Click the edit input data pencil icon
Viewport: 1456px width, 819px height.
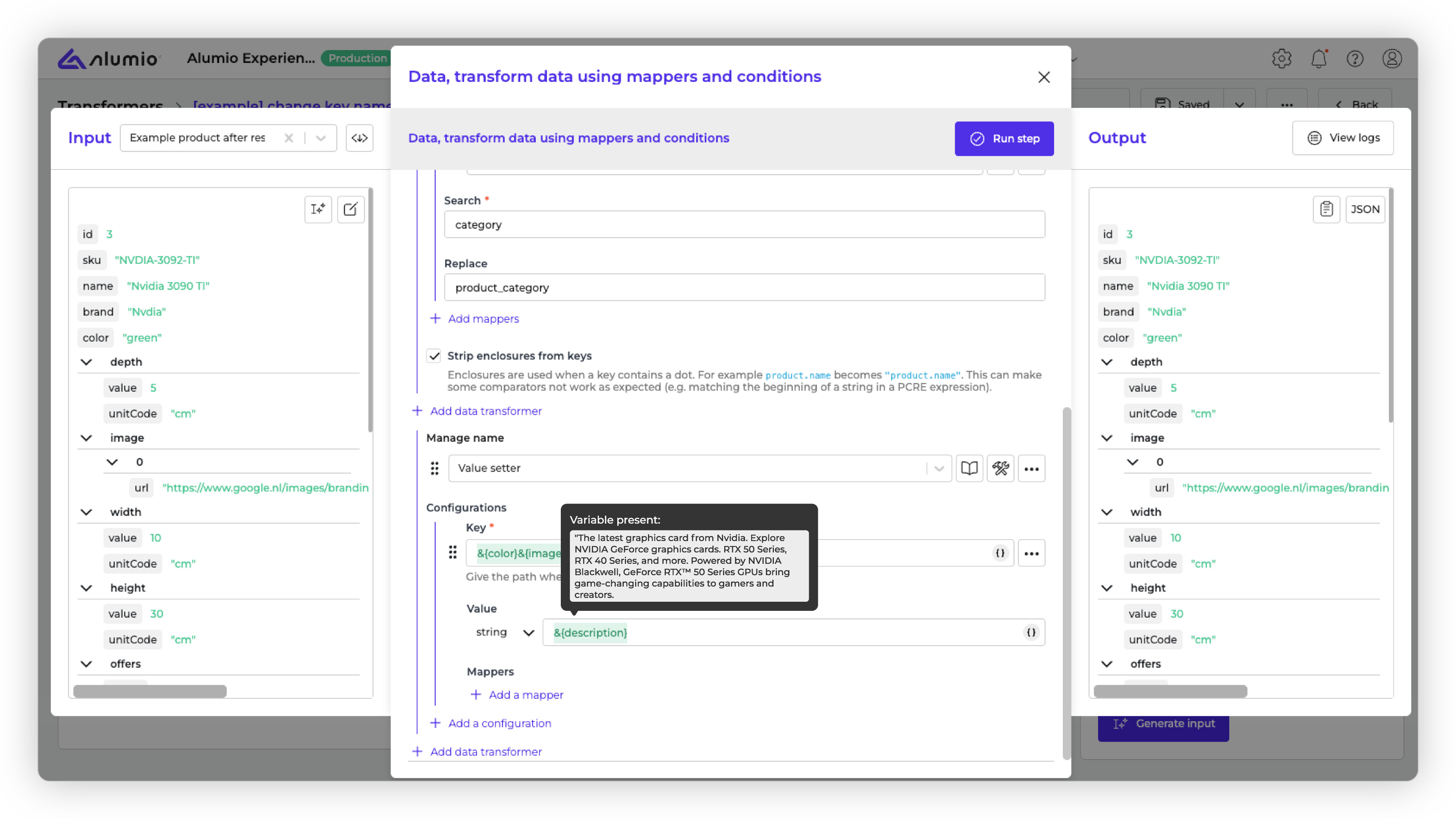pos(350,209)
